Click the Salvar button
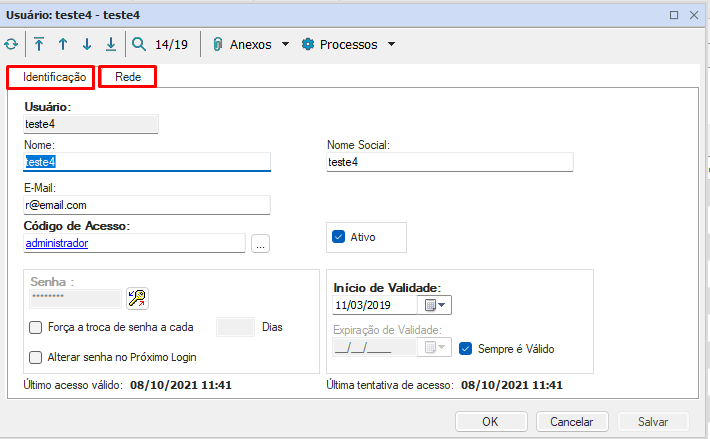 [653, 422]
